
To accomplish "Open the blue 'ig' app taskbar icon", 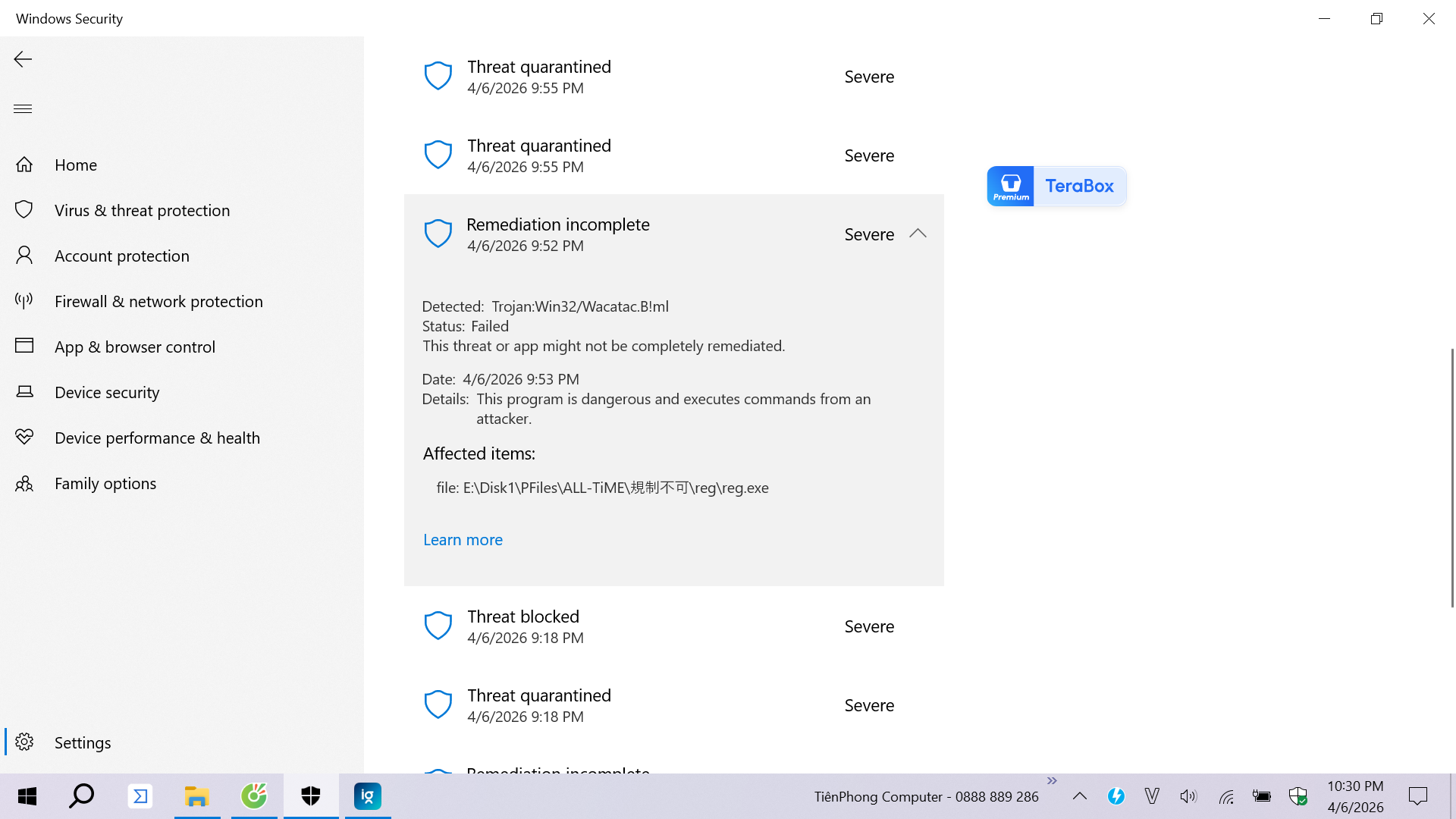I will (x=368, y=796).
